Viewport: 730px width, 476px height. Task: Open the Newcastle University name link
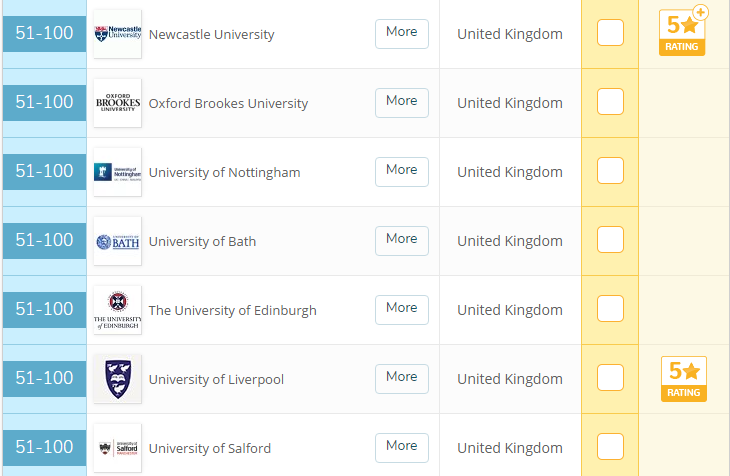(211, 35)
